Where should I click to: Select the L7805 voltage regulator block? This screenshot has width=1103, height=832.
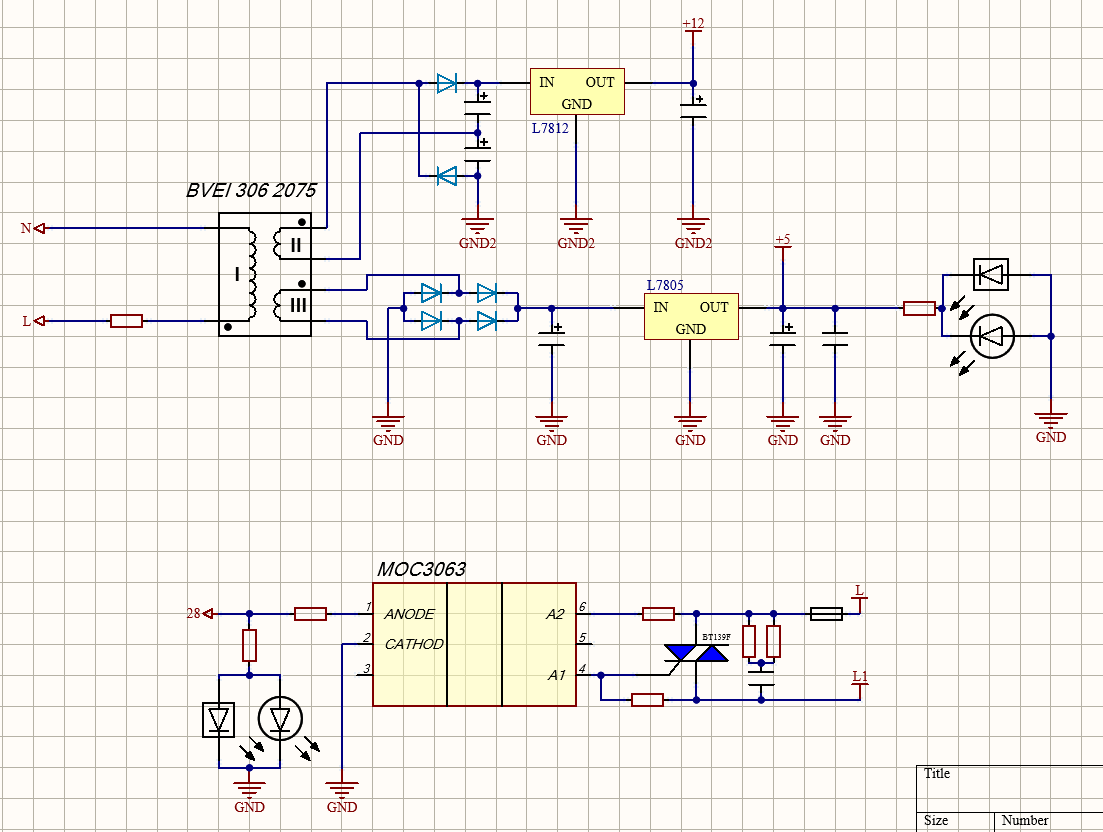click(690, 317)
